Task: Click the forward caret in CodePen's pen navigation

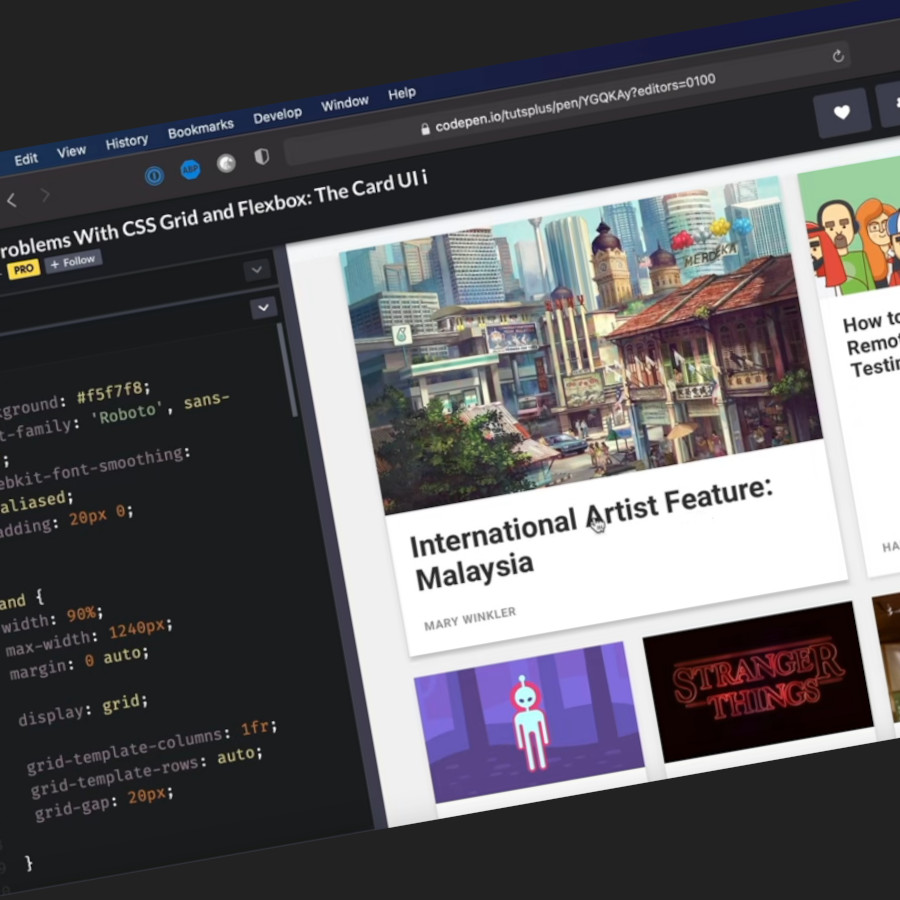Action: [x=46, y=194]
